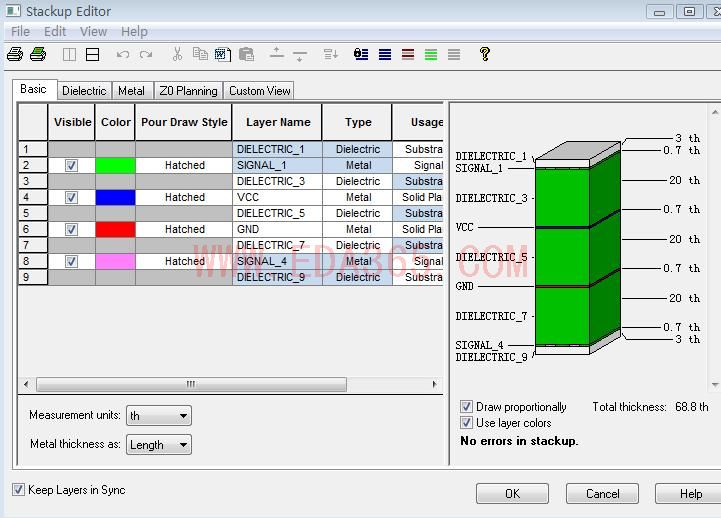The image size is (721, 518).
Task: Click the Pour Draw Style column header
Action: coord(184,122)
